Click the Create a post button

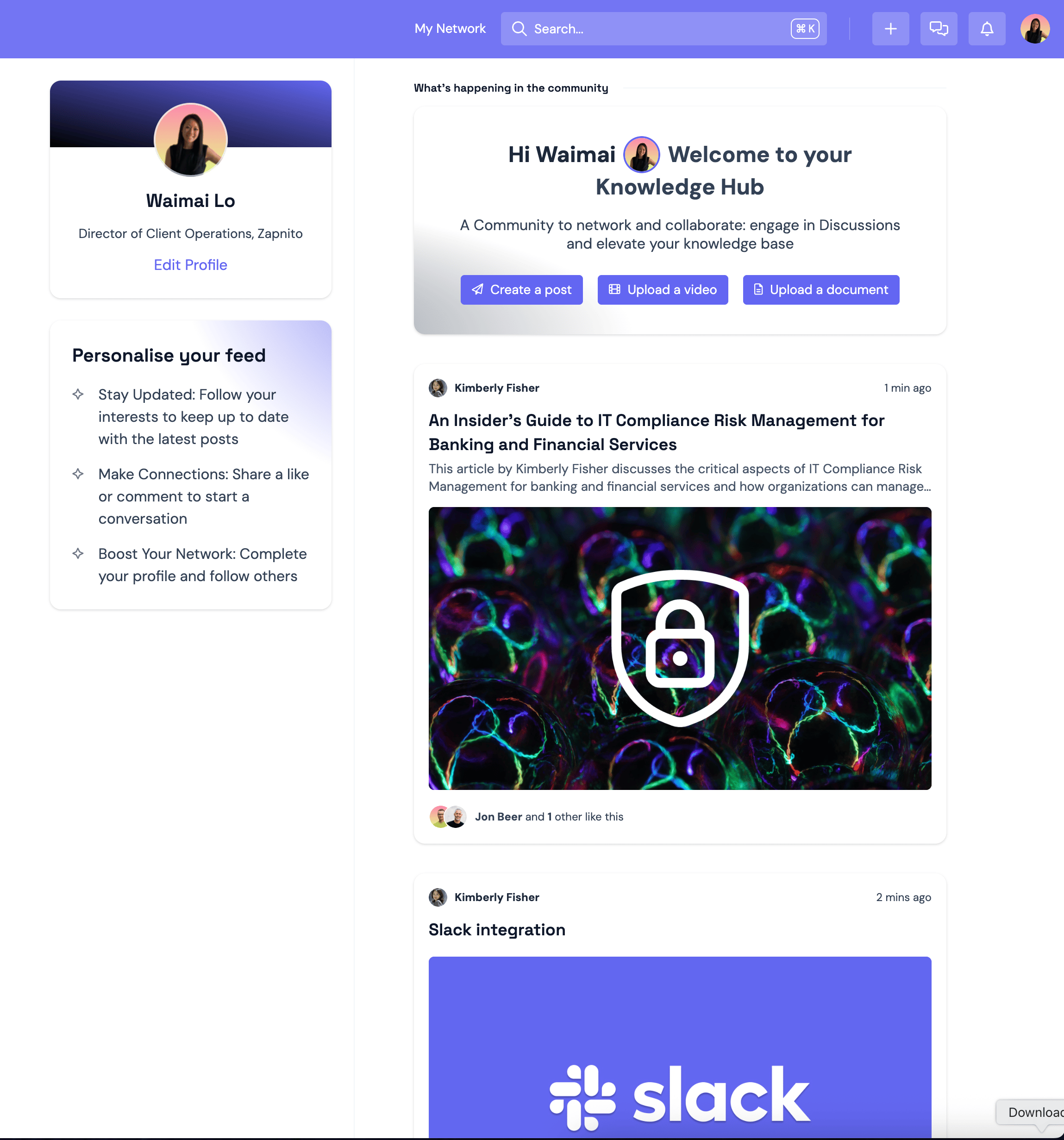coord(522,289)
